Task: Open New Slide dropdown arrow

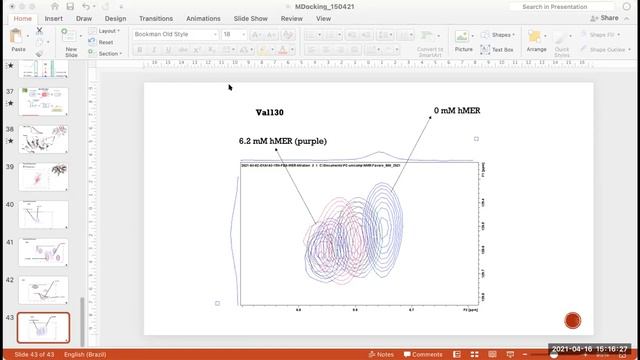Action: [80, 36]
